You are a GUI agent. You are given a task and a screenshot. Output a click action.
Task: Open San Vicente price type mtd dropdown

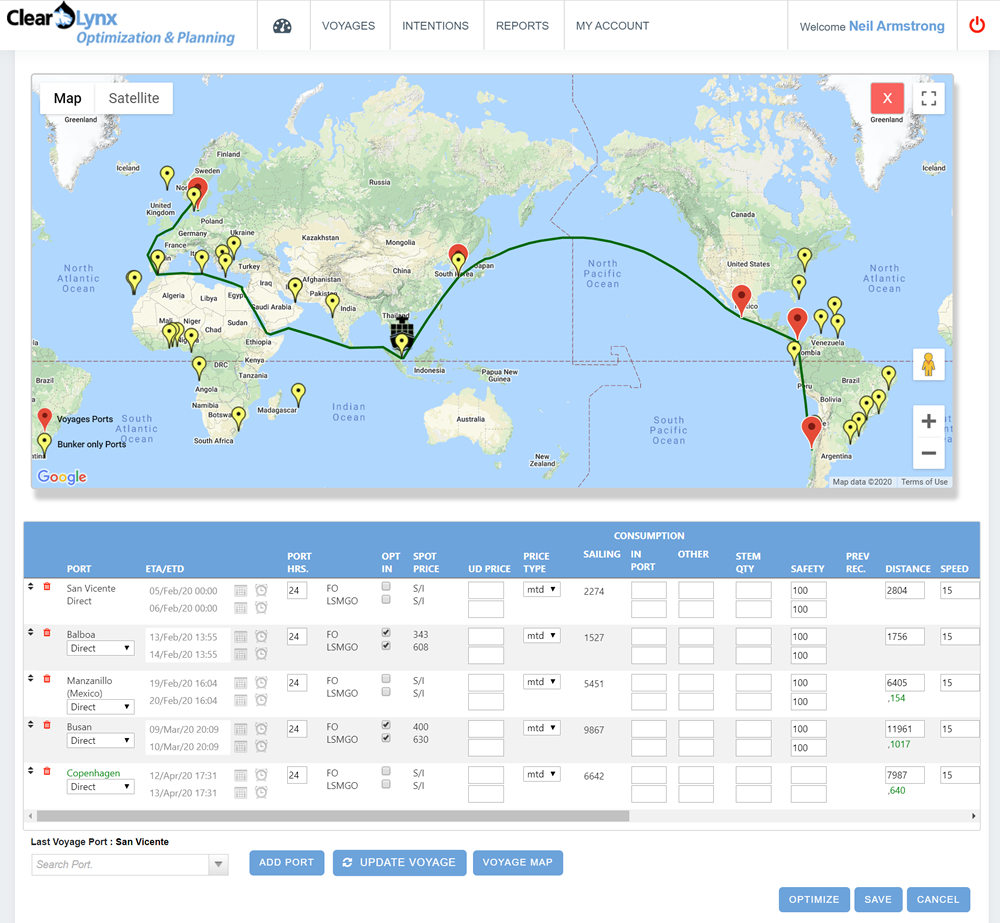(x=541, y=589)
